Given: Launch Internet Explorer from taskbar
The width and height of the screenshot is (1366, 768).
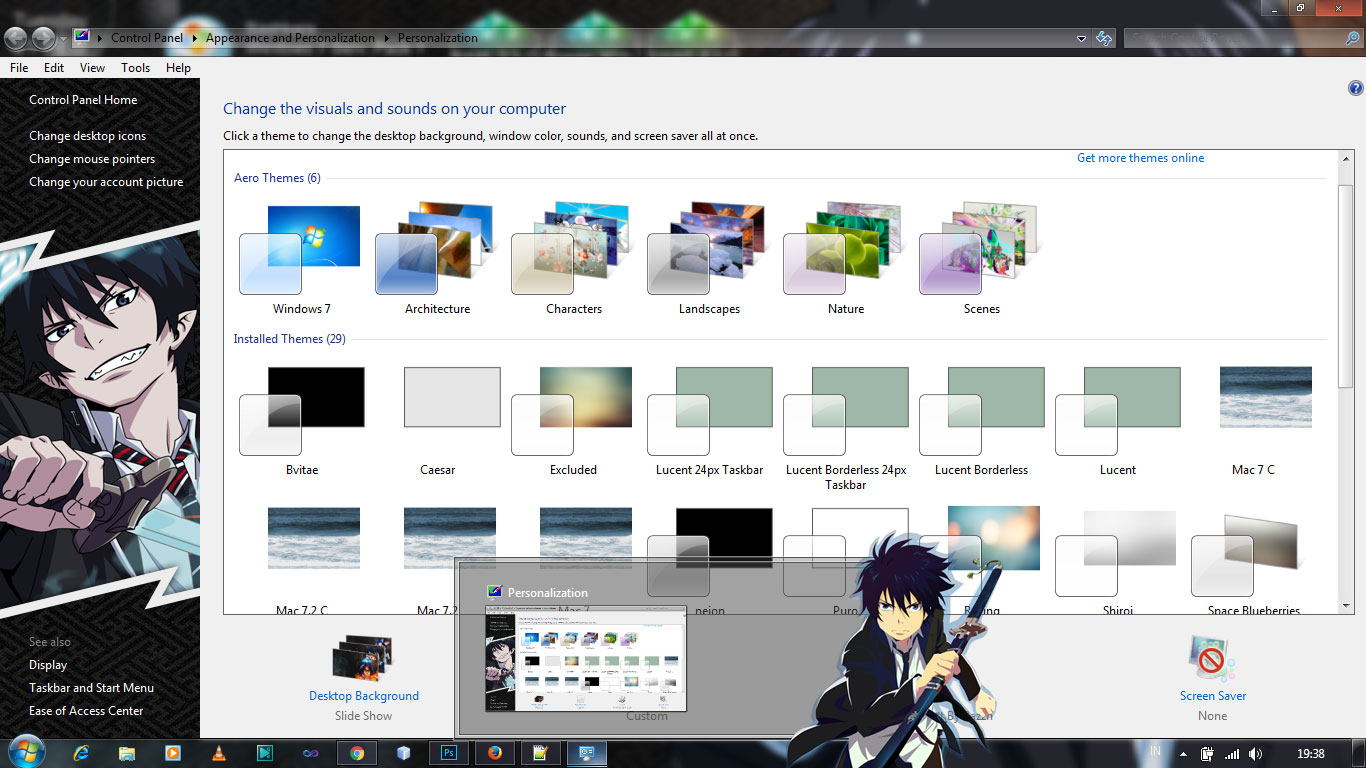Looking at the screenshot, I should (82, 753).
